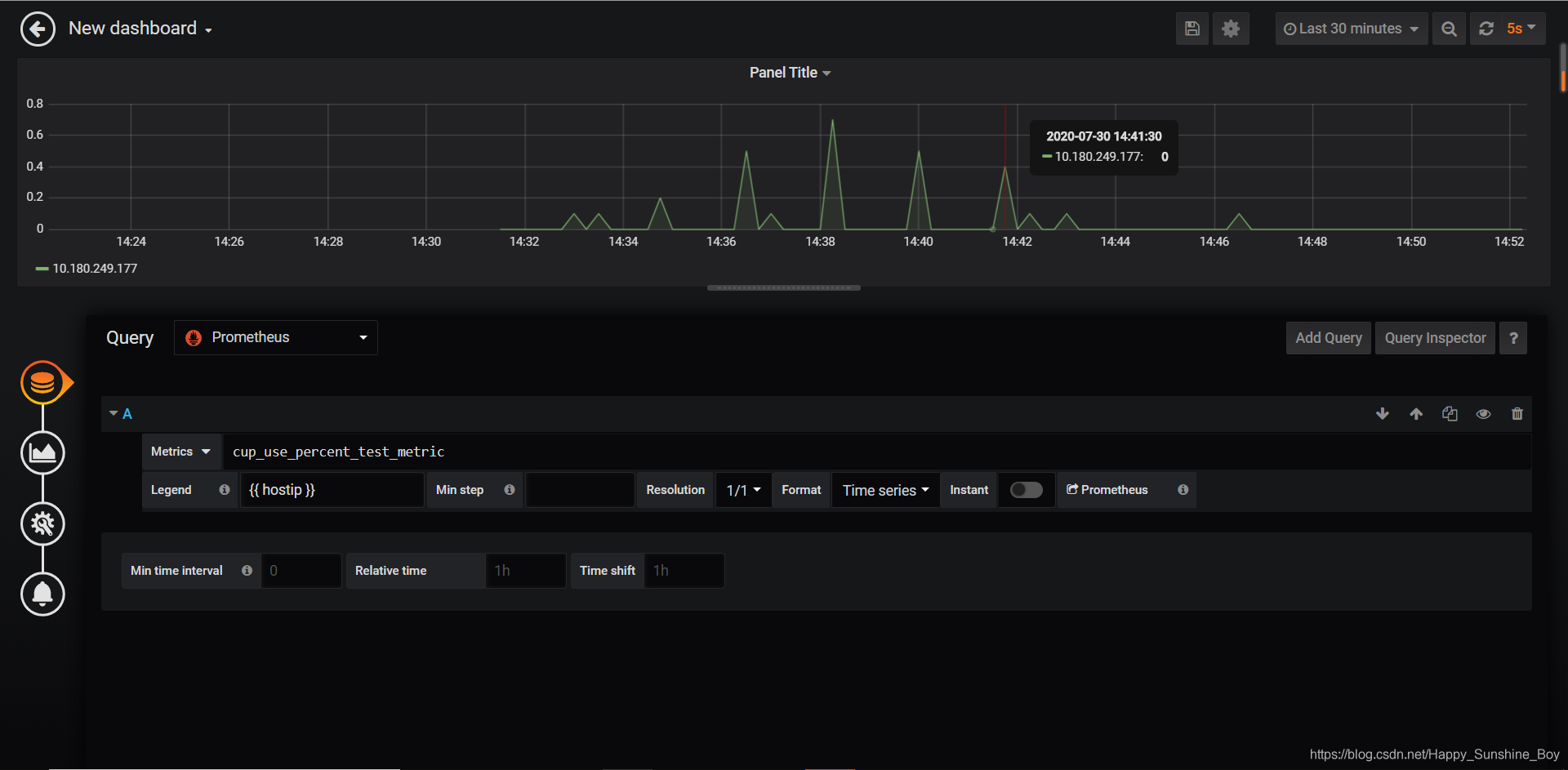
Task: Open the Queries tab in the left sidebar
Action: (43, 381)
